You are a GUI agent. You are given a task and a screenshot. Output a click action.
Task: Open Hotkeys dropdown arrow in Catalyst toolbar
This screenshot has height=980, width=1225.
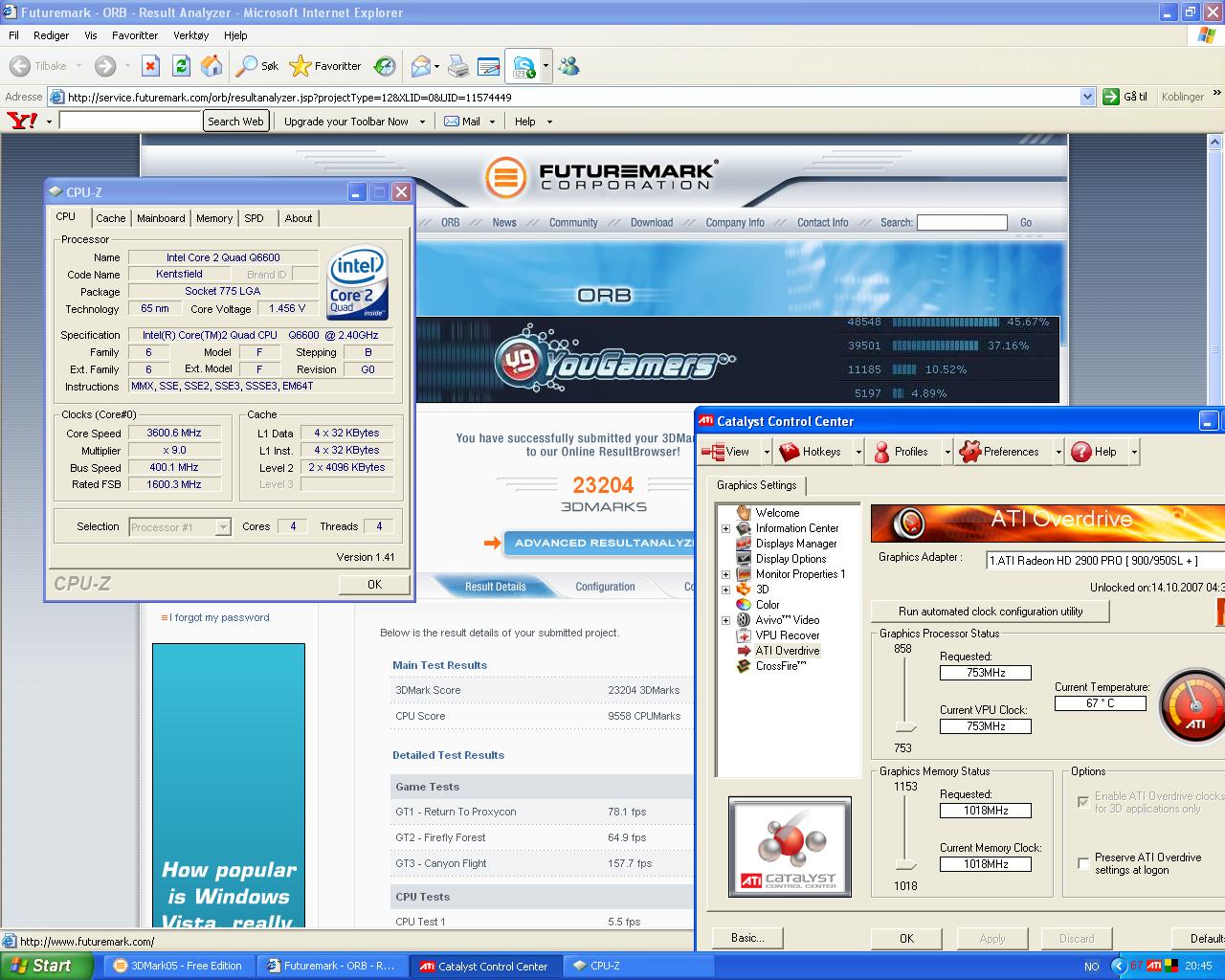tap(858, 452)
